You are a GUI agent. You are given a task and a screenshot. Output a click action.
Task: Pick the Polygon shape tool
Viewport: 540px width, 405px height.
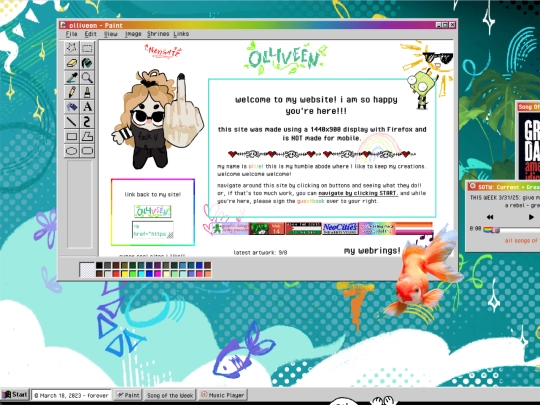pyautogui.click(x=87, y=136)
